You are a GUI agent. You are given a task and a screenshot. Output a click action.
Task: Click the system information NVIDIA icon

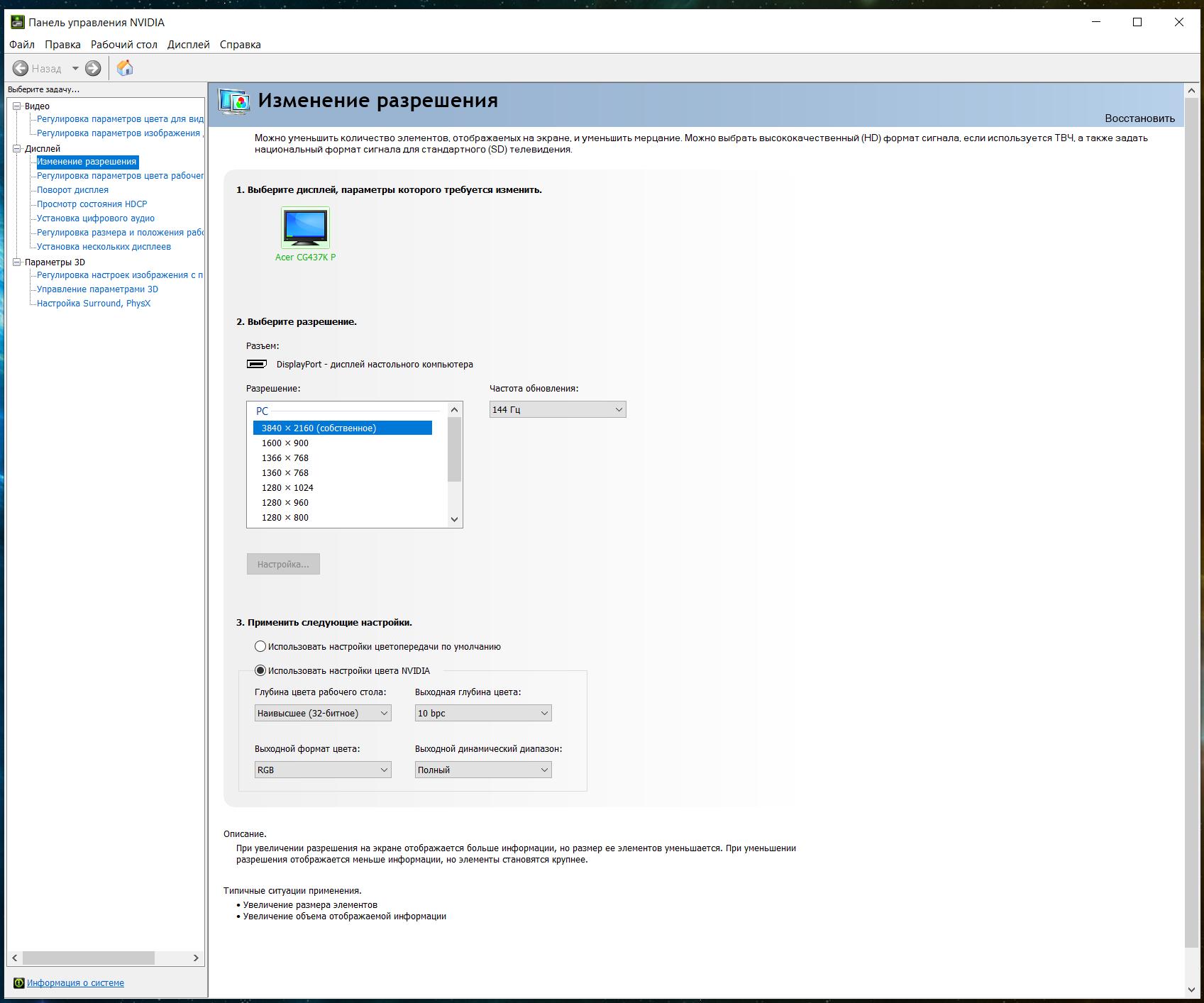tap(19, 983)
